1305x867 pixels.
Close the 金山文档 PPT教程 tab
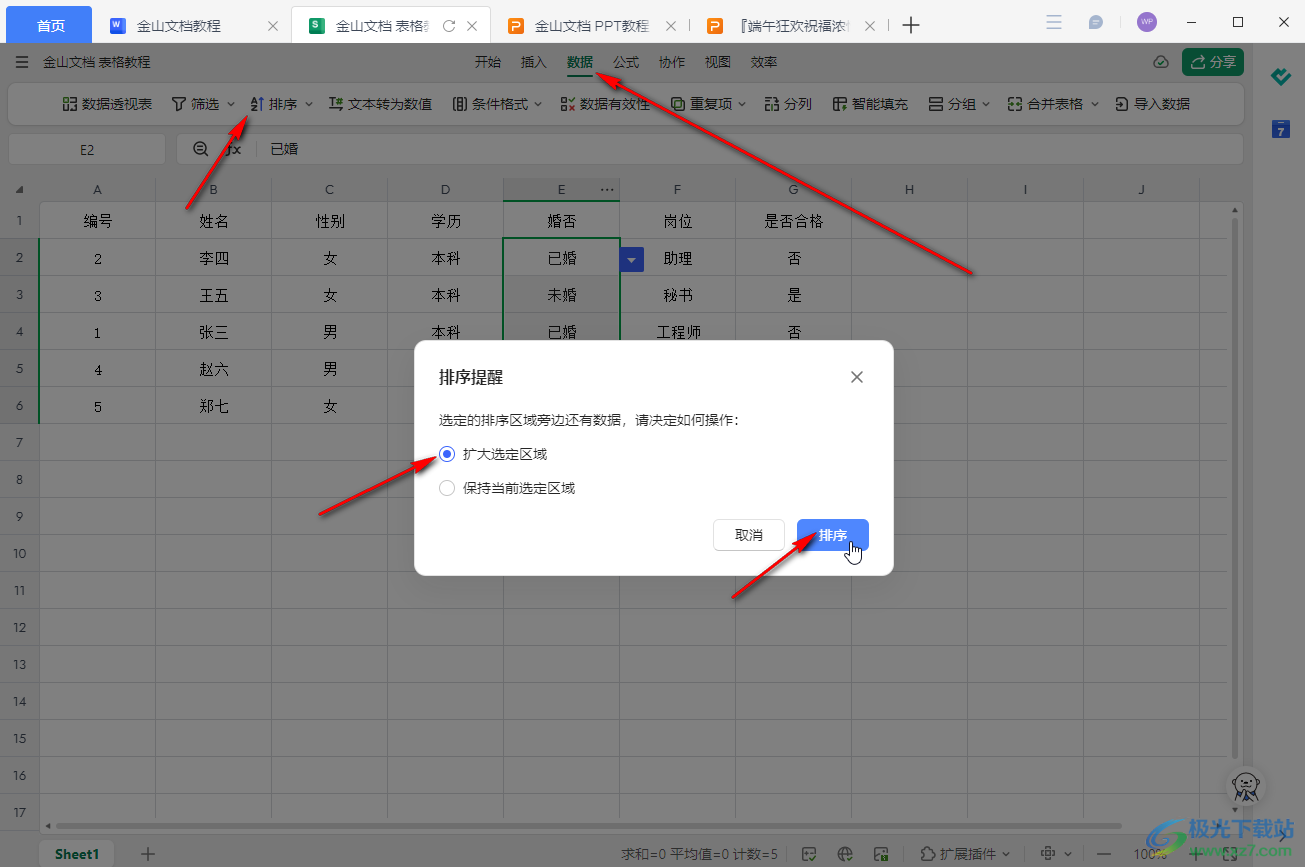pos(672,26)
